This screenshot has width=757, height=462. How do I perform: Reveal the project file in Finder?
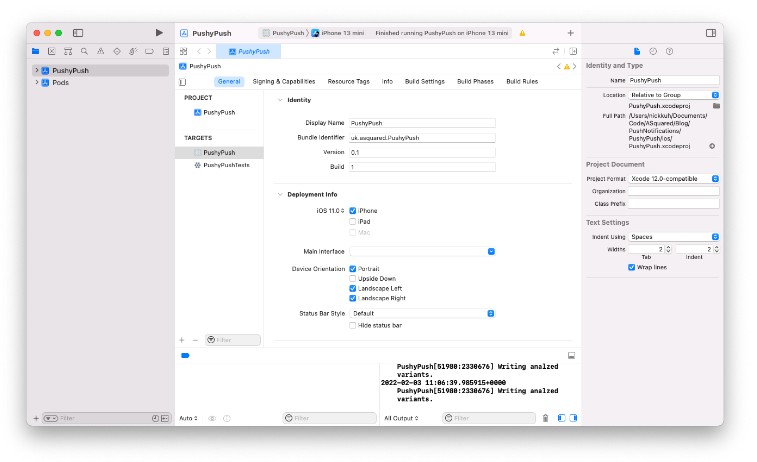(x=712, y=146)
